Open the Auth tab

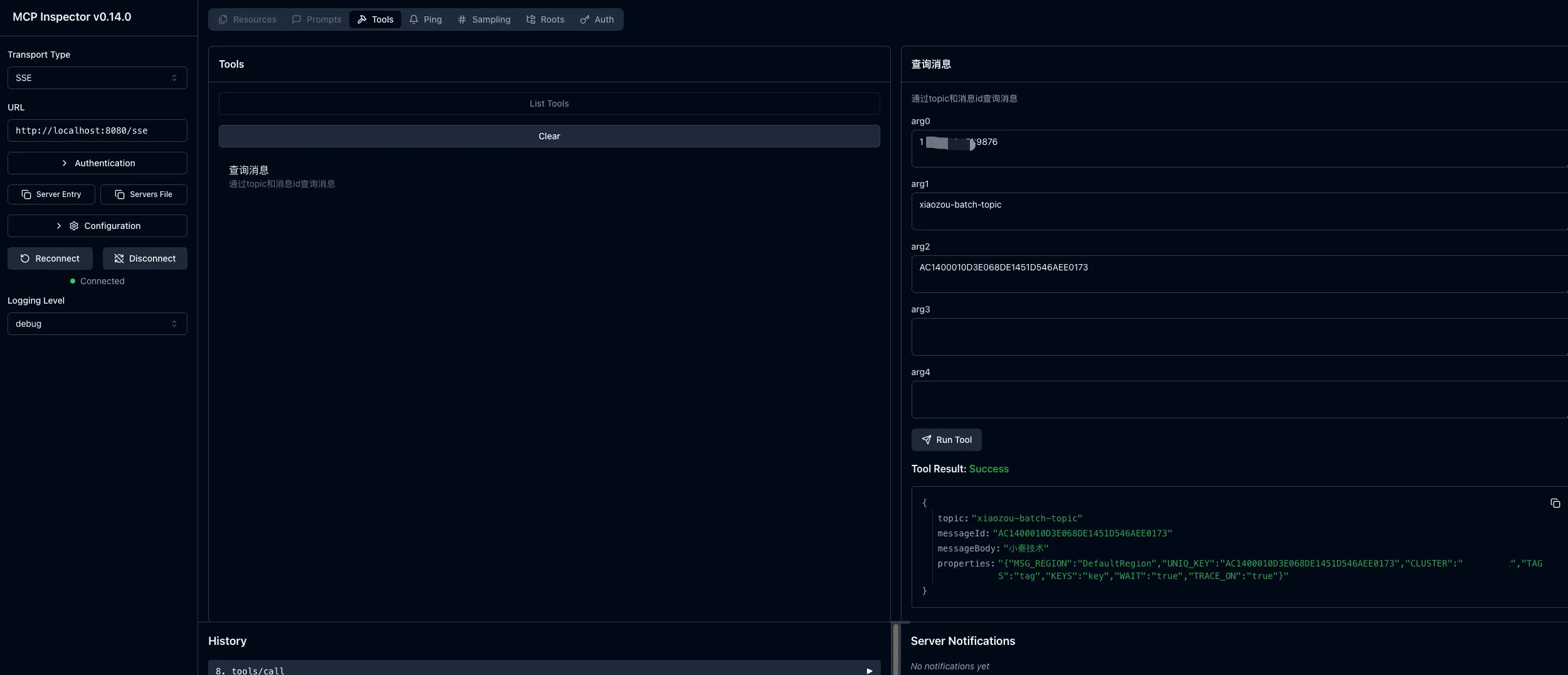[597, 19]
